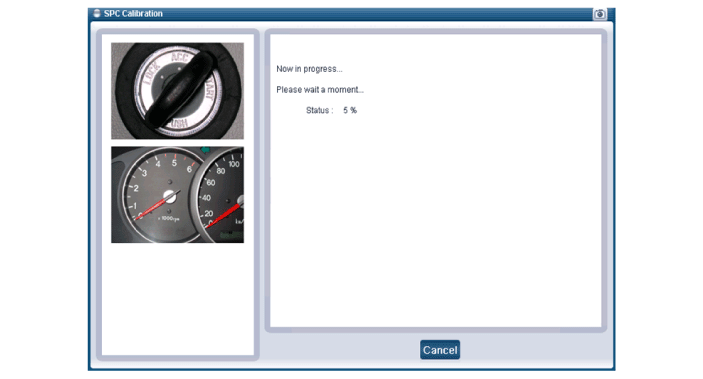
Task: Click the number 5 on the tachometer
Action: (174, 163)
